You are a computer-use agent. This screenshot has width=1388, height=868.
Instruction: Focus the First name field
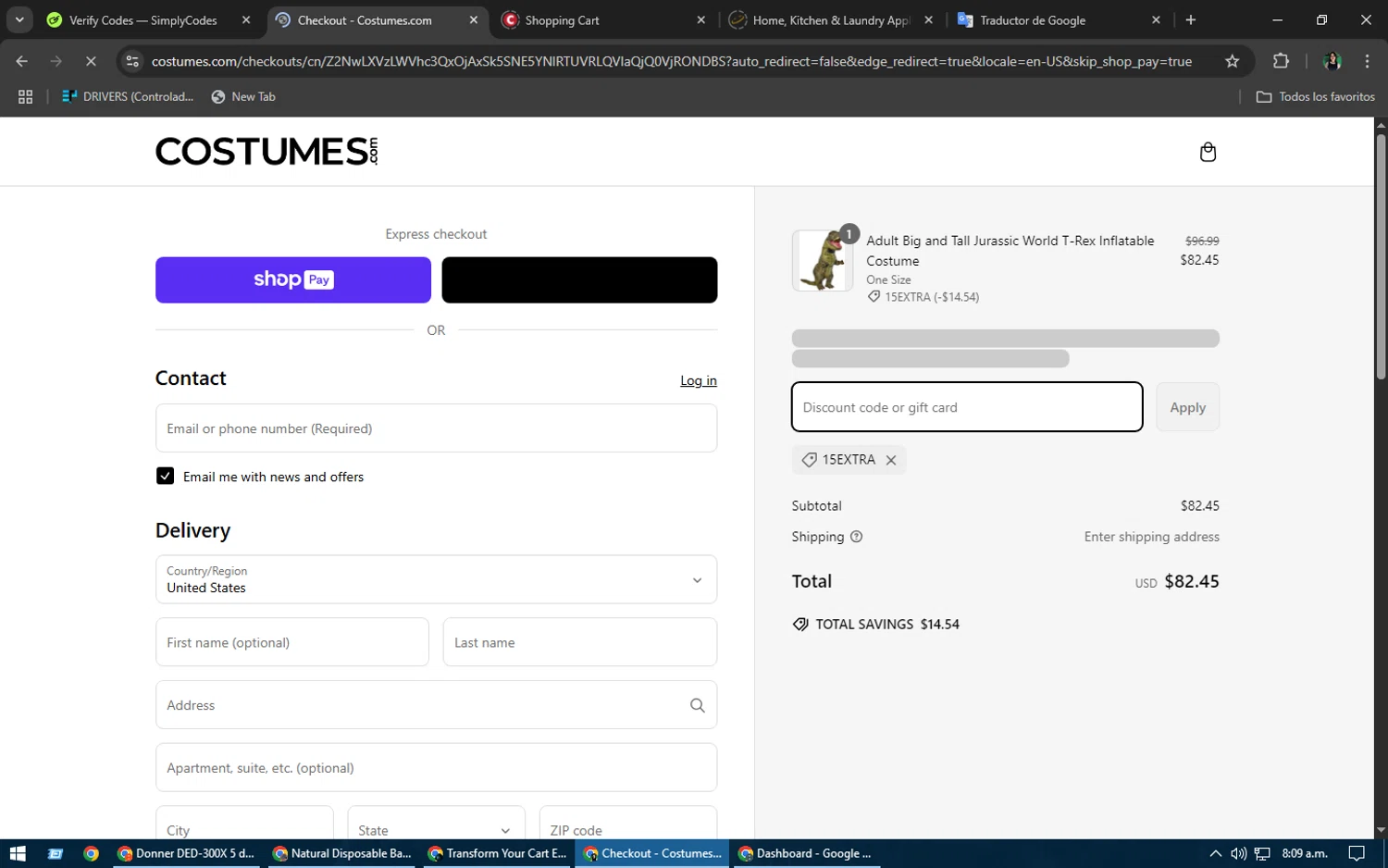pos(292,642)
